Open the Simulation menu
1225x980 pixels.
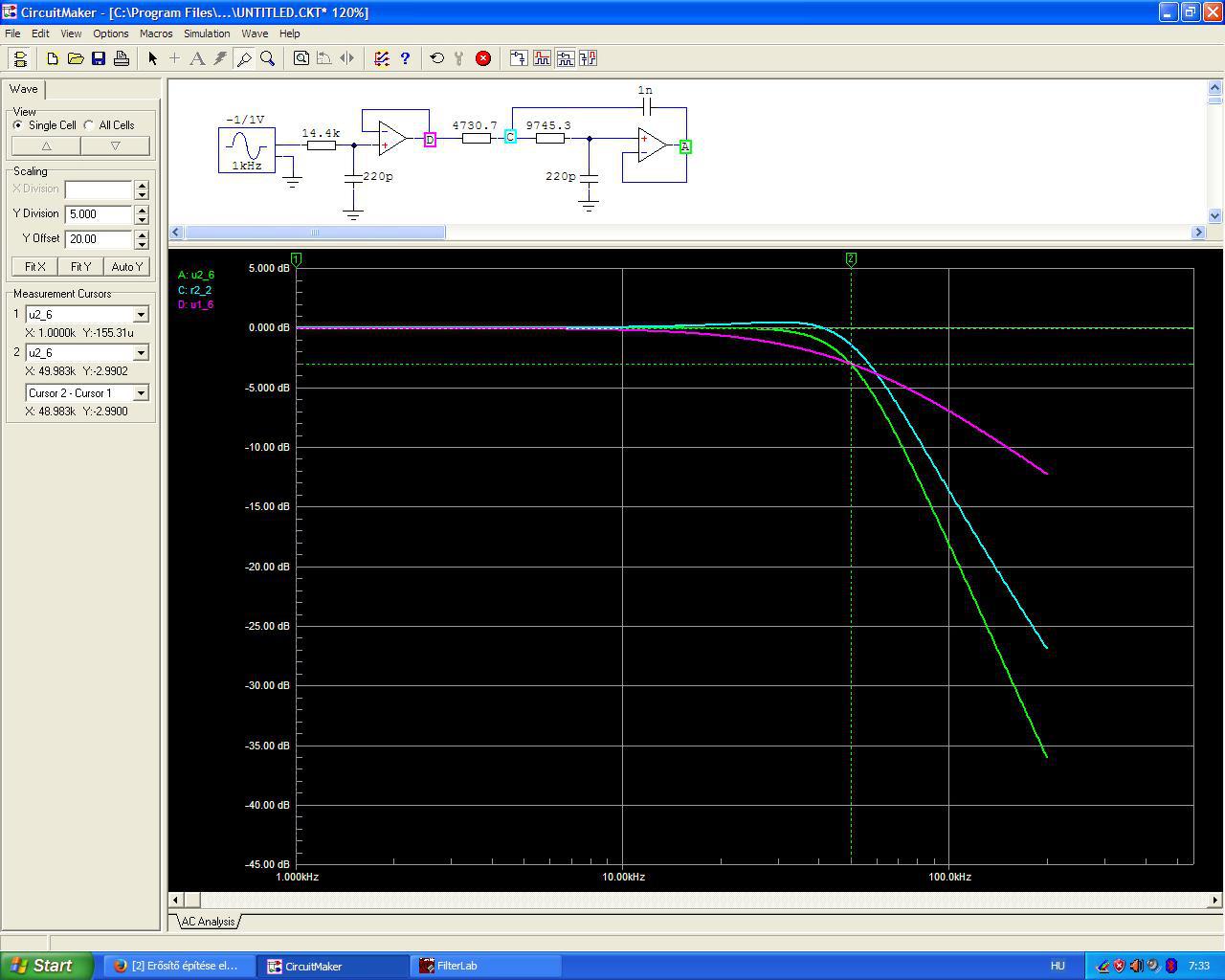[x=207, y=33]
